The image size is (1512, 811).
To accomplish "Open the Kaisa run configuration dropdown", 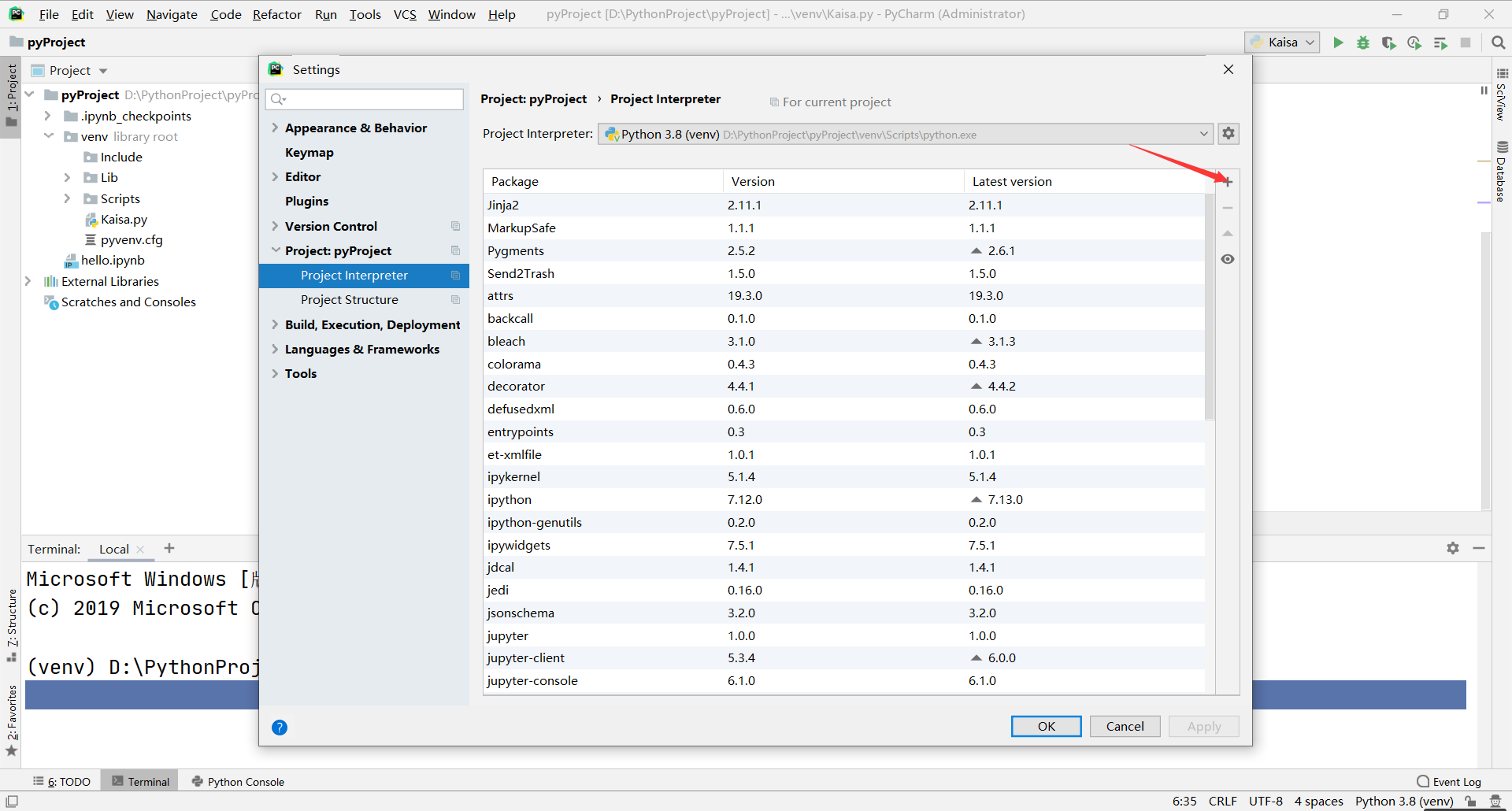I will [1282, 43].
